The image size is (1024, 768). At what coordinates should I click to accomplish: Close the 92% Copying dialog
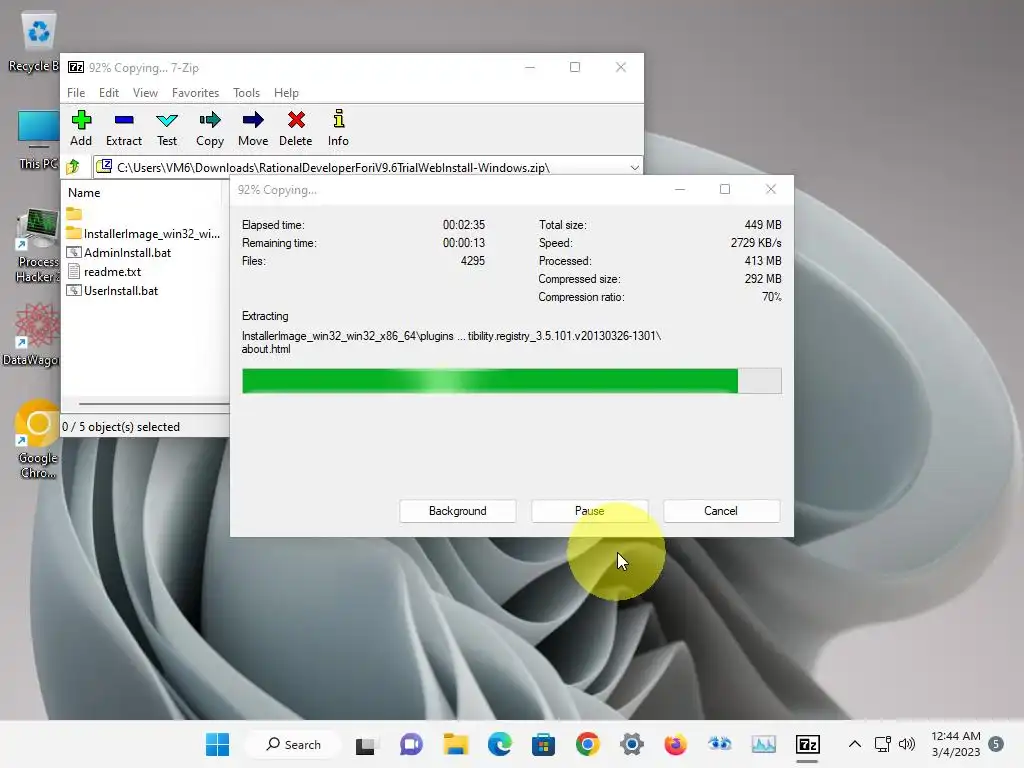[x=771, y=189]
